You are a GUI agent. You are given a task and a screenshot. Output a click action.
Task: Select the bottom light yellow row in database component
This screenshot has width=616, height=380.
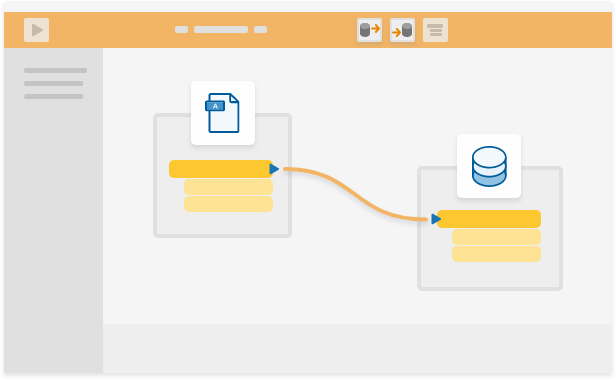point(496,254)
